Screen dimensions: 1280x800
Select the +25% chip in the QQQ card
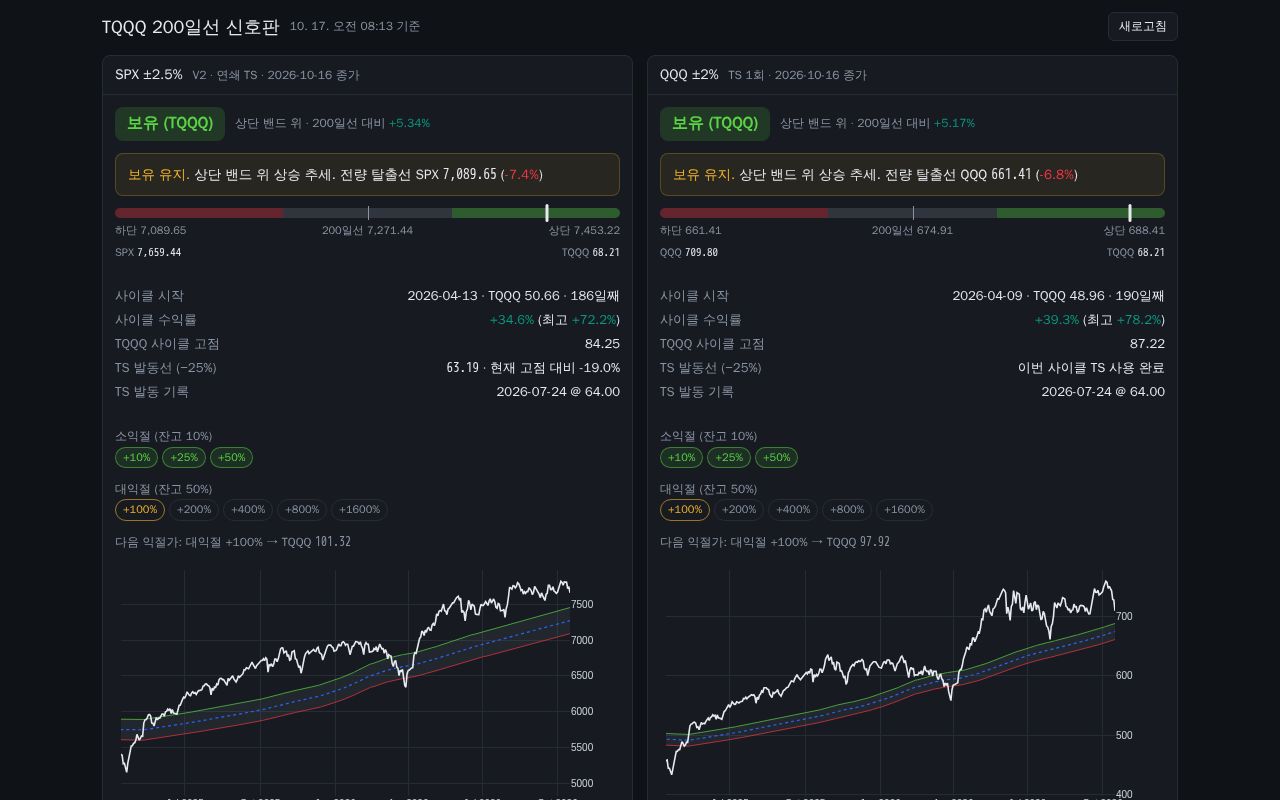(729, 457)
